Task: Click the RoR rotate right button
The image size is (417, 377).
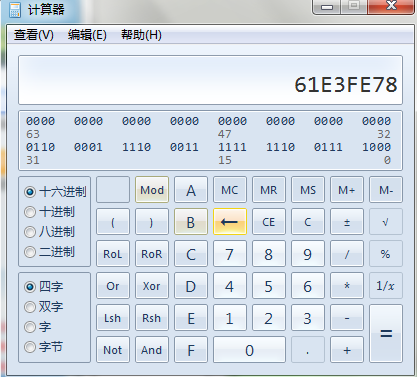Action: point(152,254)
